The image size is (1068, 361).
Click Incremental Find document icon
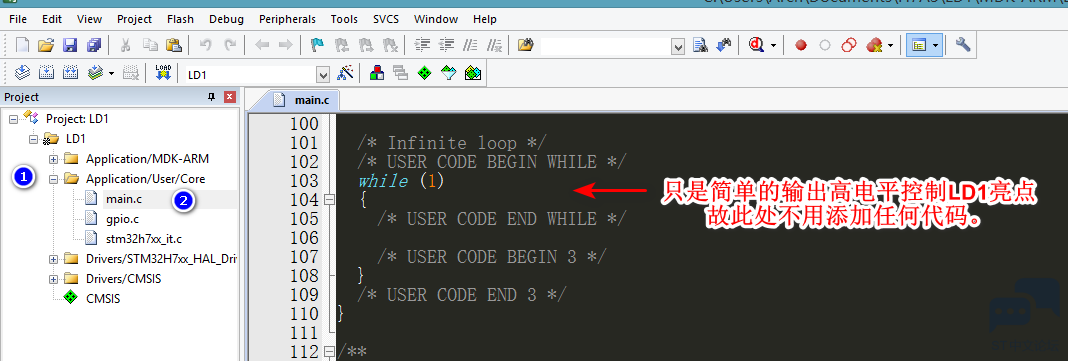coord(700,46)
